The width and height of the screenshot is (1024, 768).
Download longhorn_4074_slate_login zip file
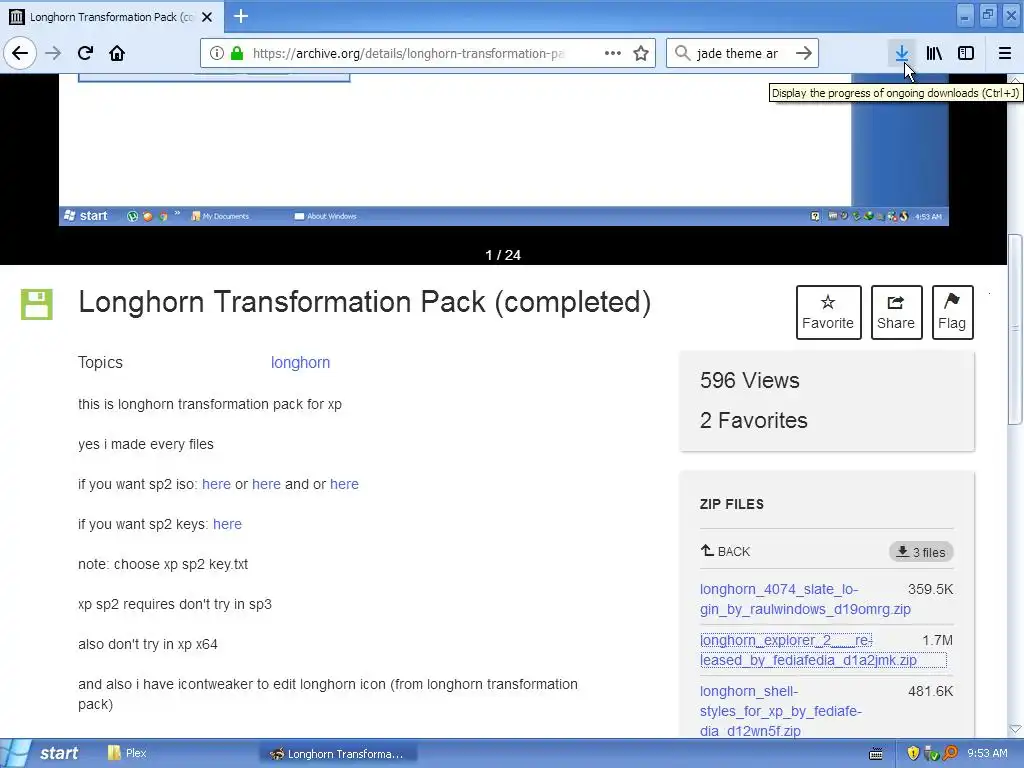pos(805,599)
